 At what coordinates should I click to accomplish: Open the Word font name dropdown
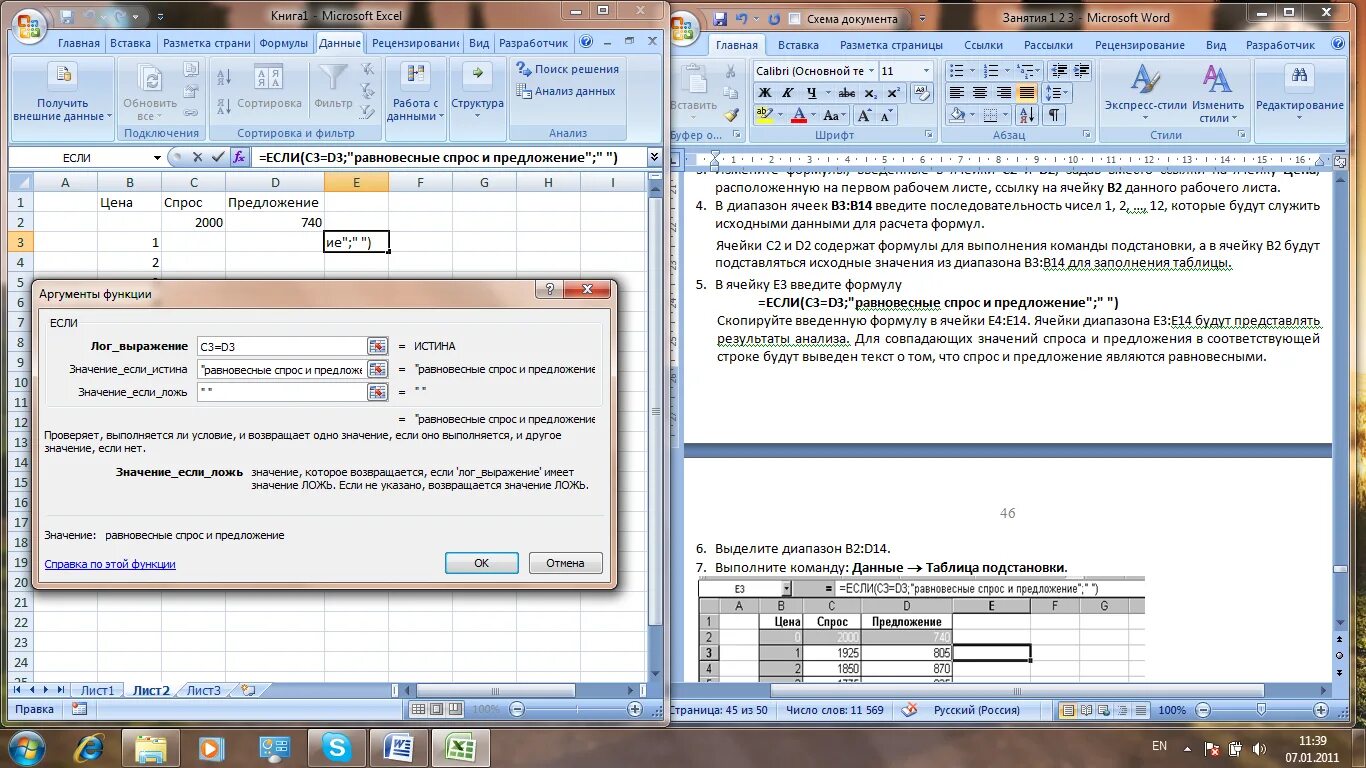click(870, 71)
